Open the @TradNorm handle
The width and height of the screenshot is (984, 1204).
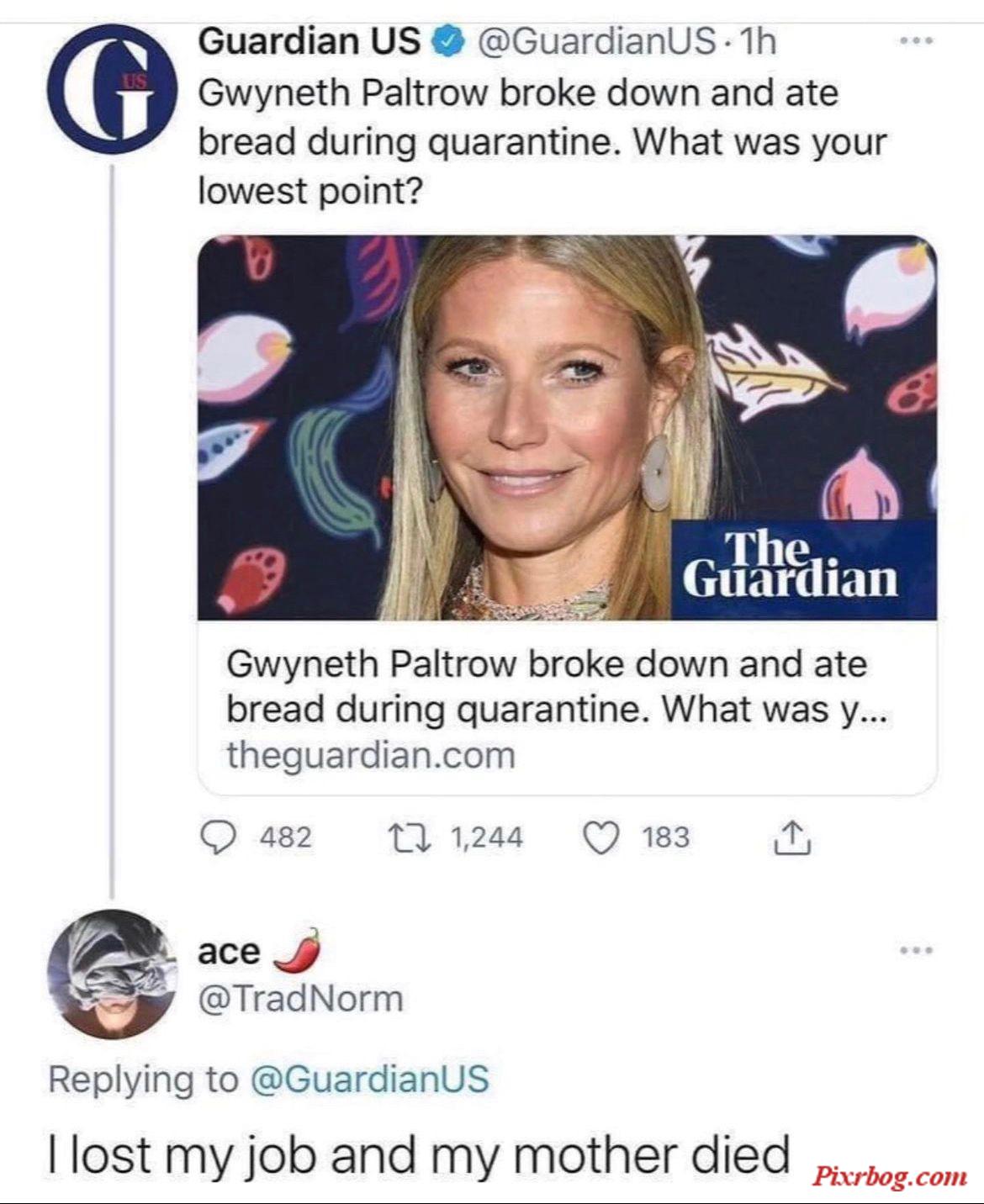301,999
